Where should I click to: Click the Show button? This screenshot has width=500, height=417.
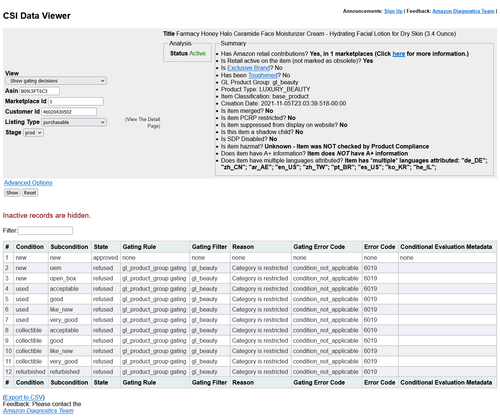tap(12, 193)
